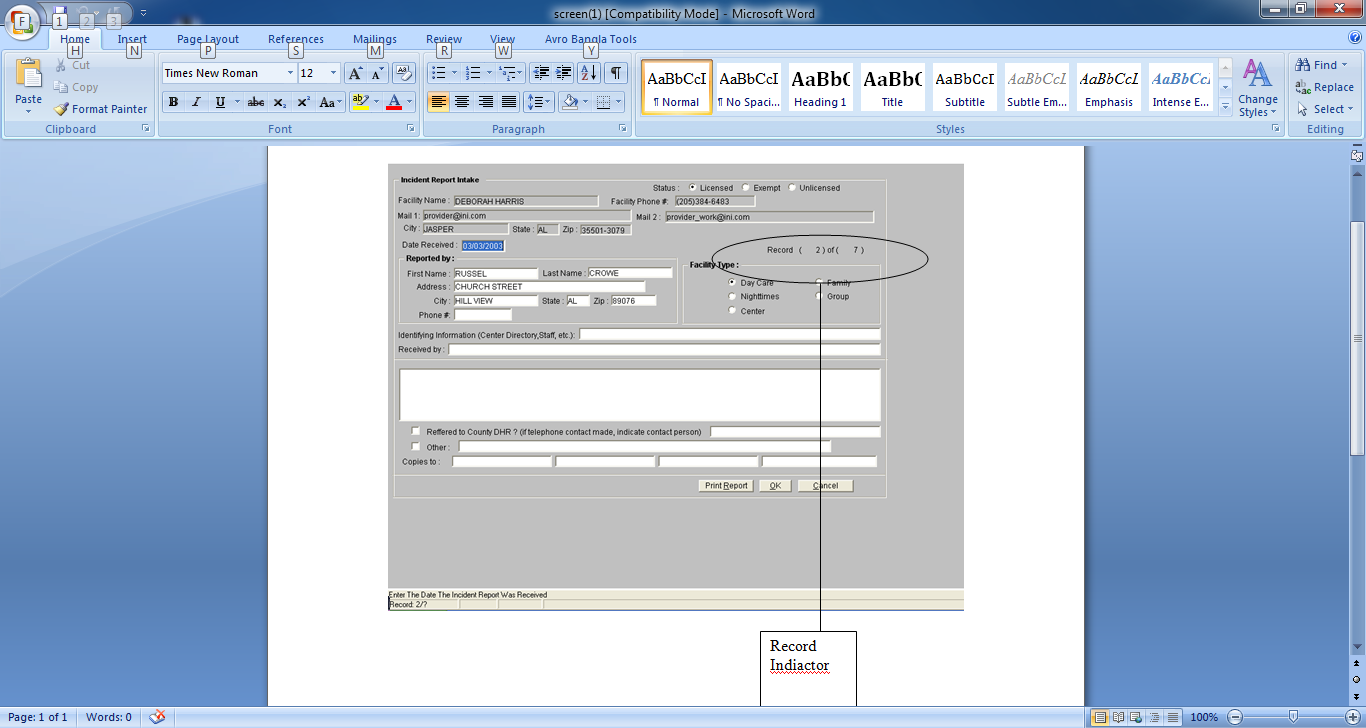Align text left
Screen dimensions: 1366x728
click(x=438, y=102)
